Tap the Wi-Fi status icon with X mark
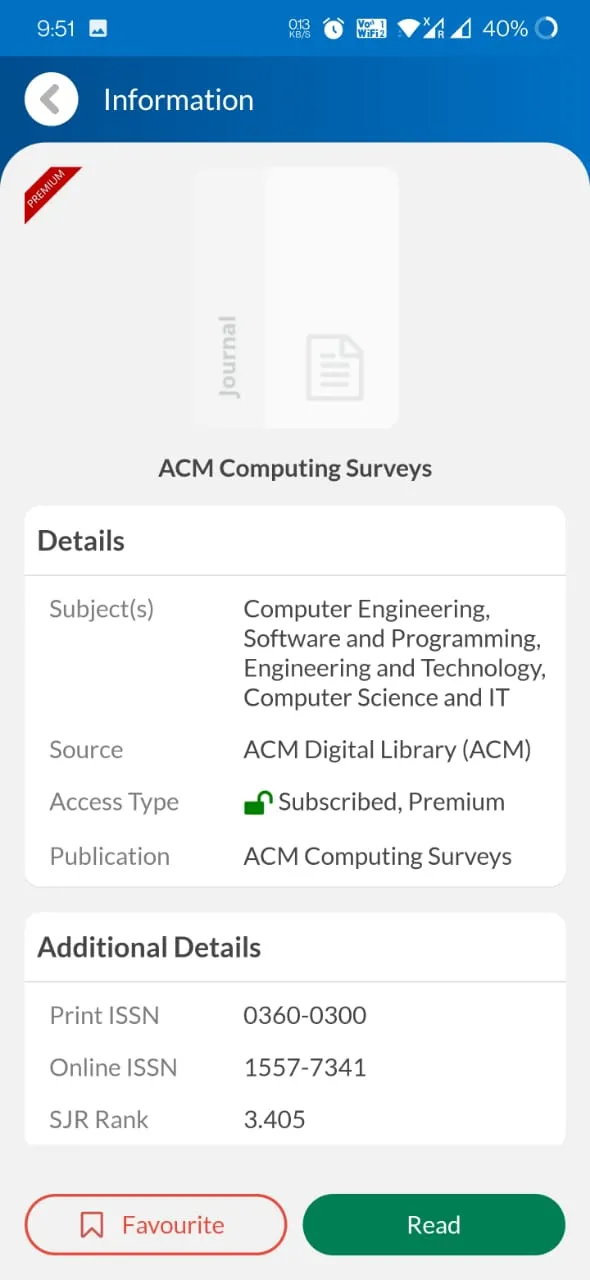 (x=409, y=28)
